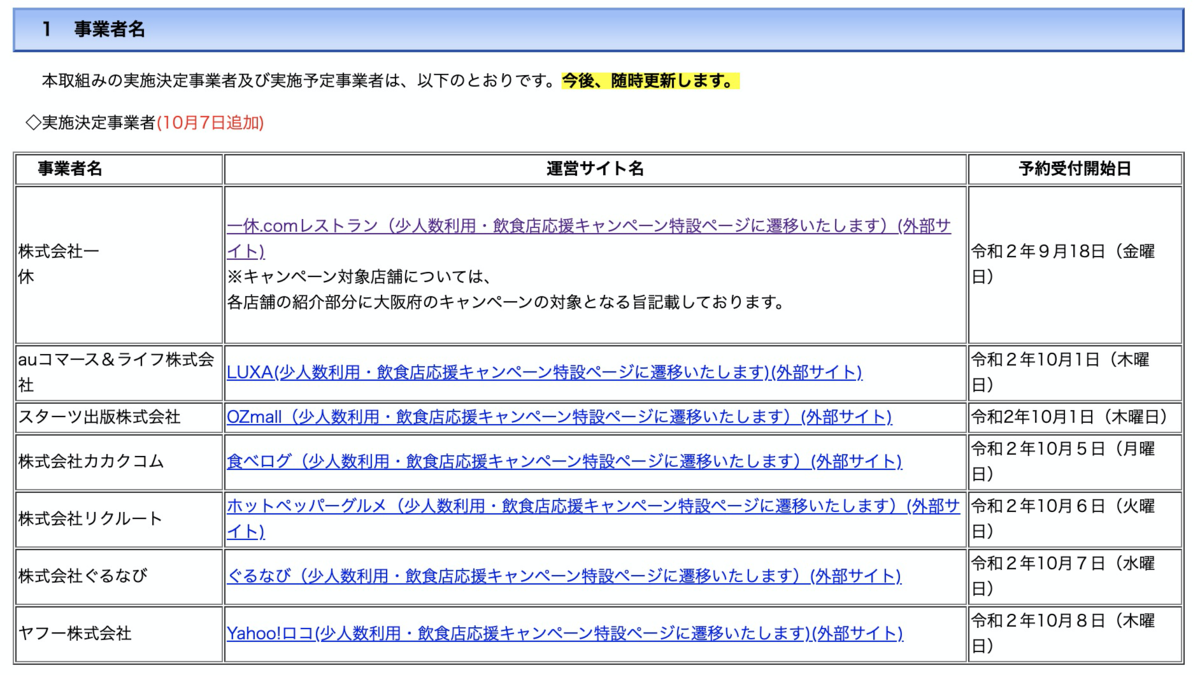Click the date 令和２年10月８日（木曜日）

1063,633
